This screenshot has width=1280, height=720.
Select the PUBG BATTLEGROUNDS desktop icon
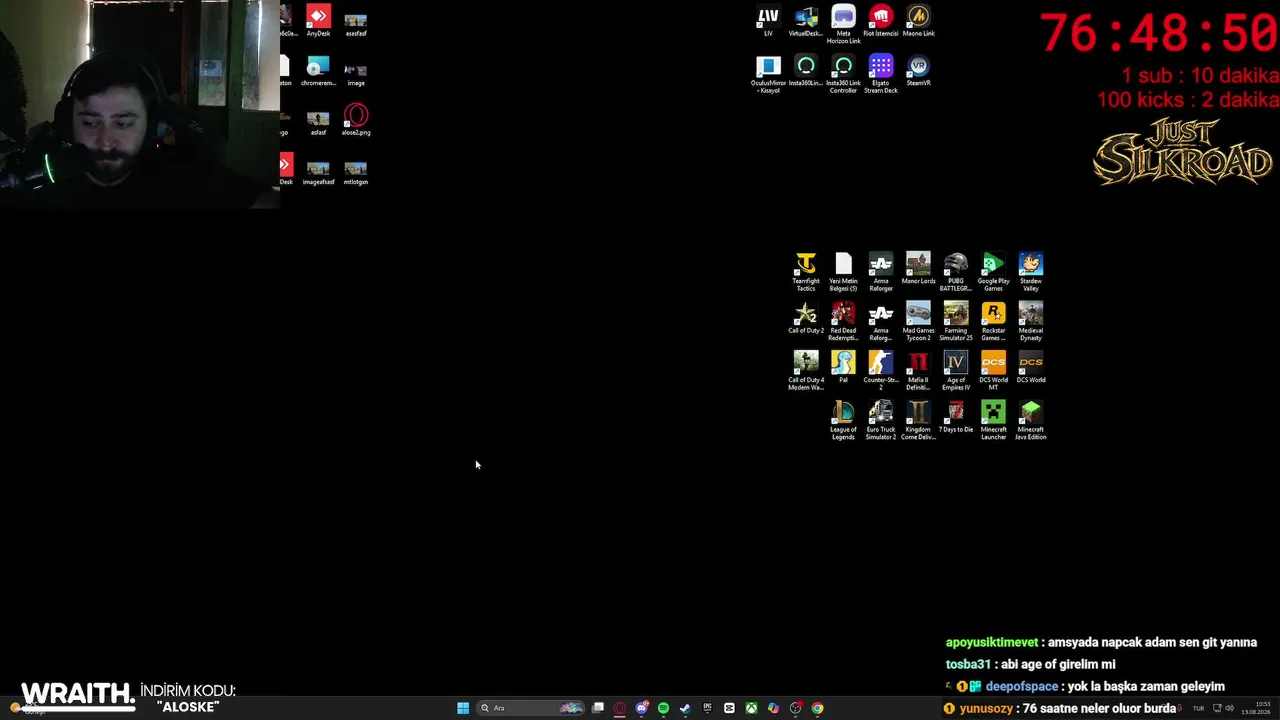point(956,272)
